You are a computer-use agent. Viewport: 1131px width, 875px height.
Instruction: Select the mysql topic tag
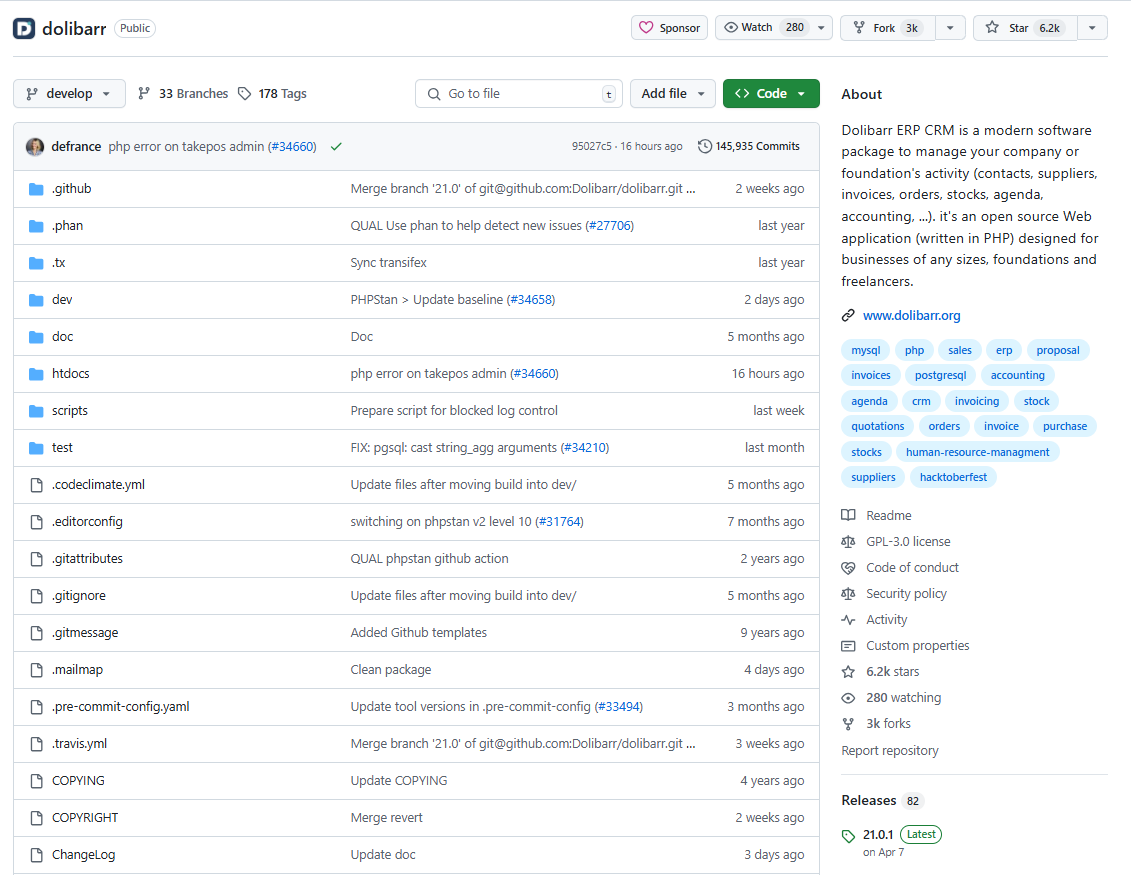pyautogui.click(x=866, y=351)
